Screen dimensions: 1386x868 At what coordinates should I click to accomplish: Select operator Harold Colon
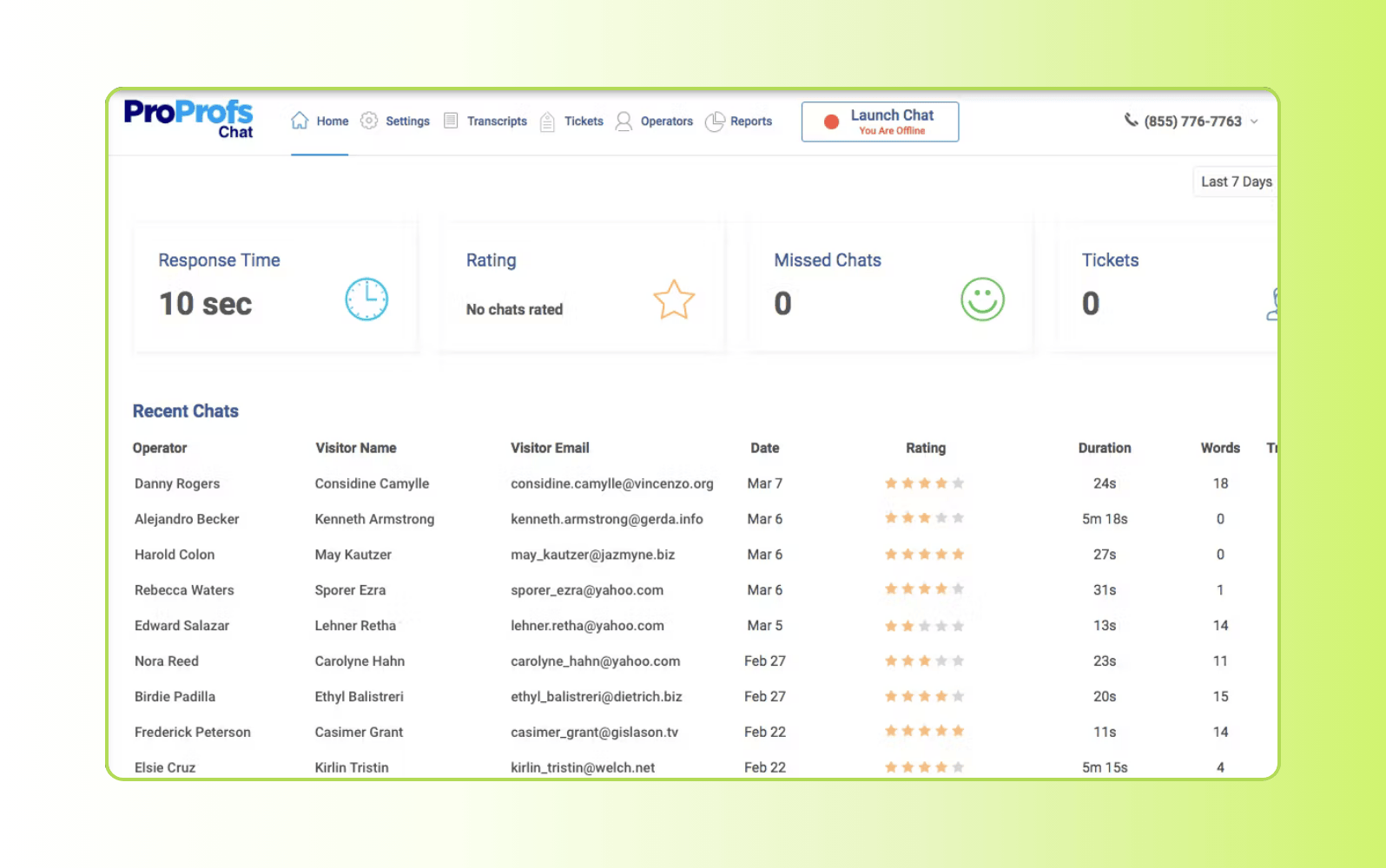click(x=175, y=555)
